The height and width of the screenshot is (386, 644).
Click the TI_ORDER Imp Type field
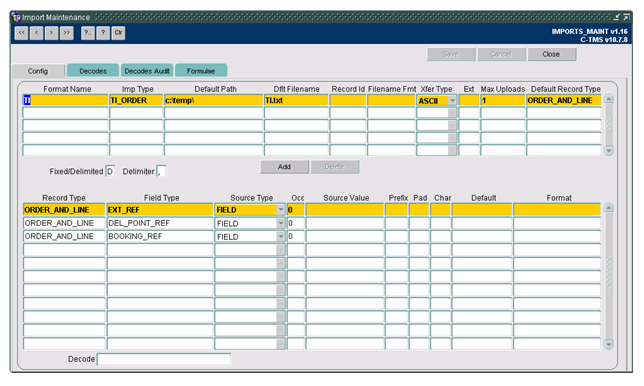[136, 100]
